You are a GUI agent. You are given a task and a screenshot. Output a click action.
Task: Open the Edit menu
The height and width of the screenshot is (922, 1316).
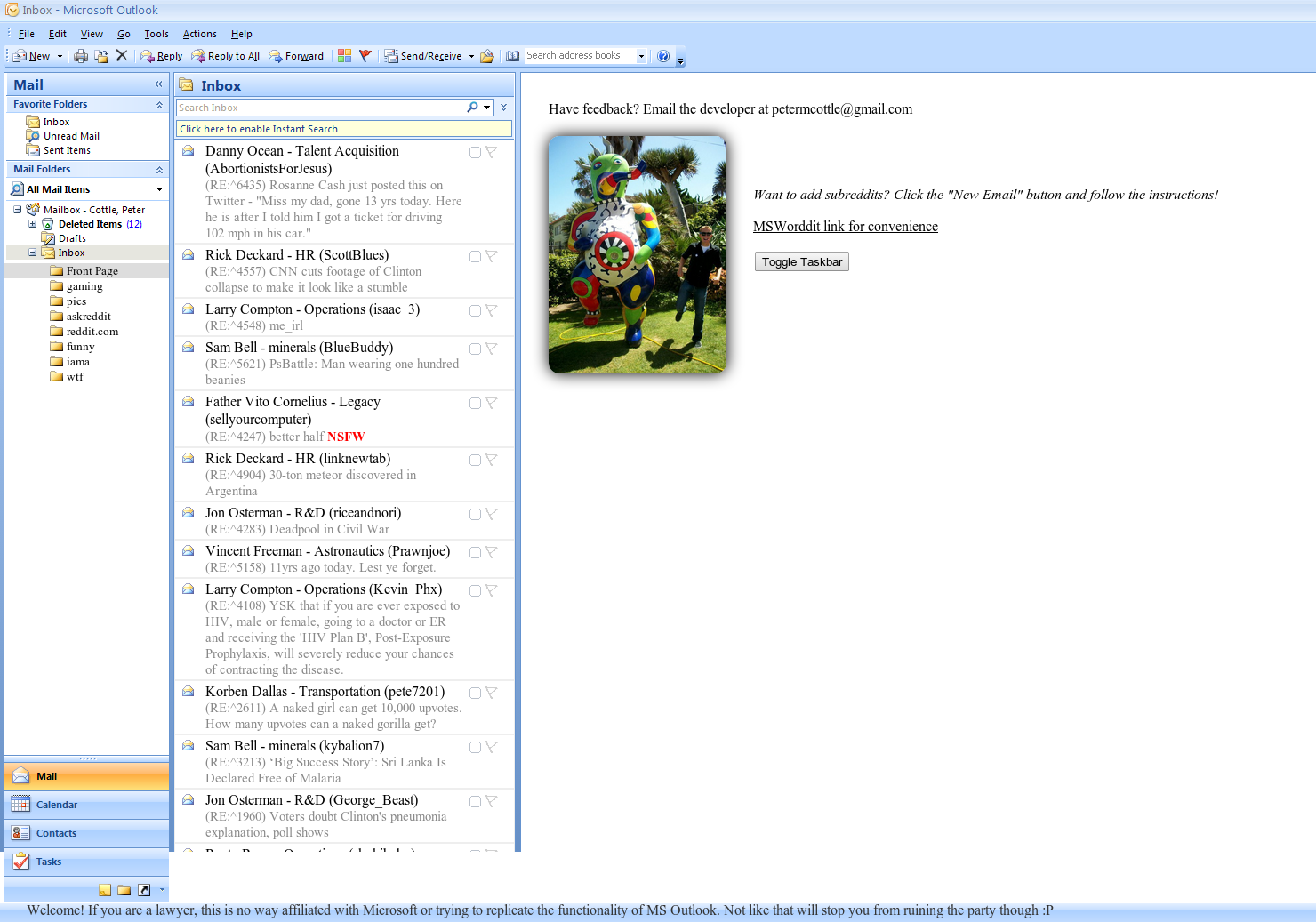point(58,34)
